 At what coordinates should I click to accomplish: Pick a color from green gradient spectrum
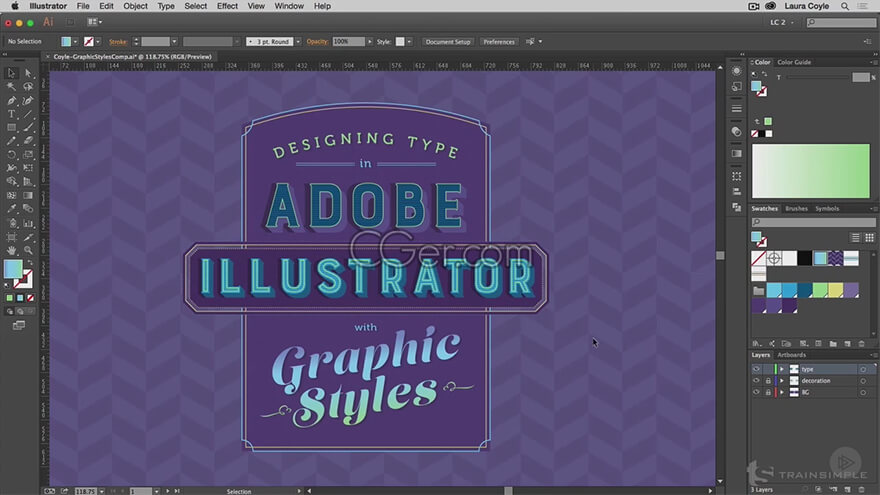[x=810, y=171]
